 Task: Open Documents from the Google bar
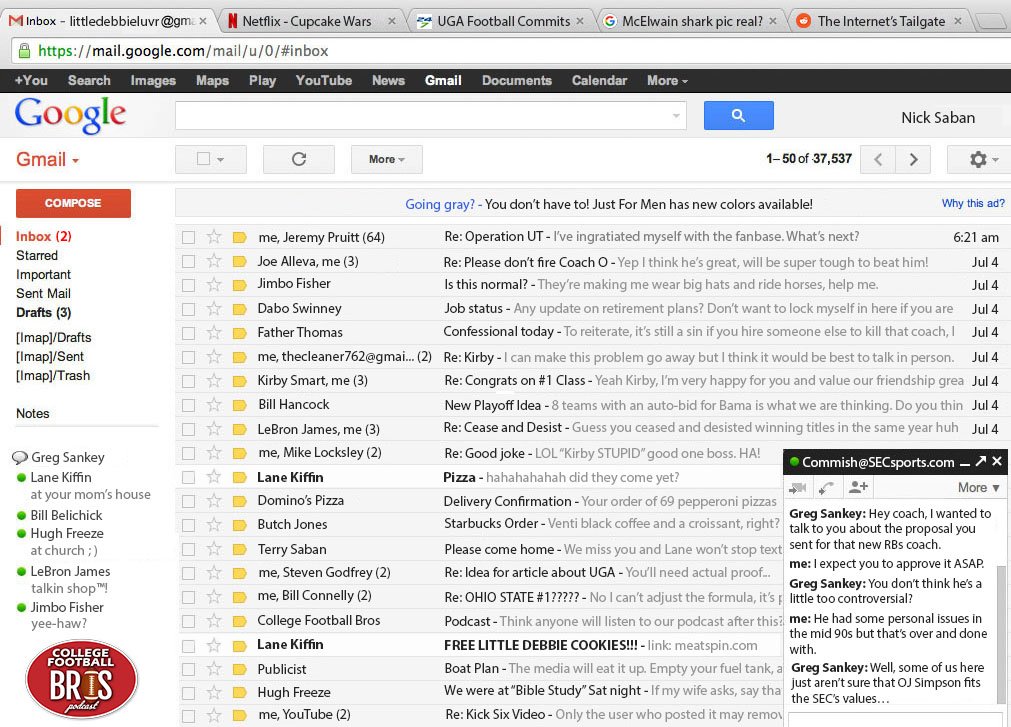point(516,81)
